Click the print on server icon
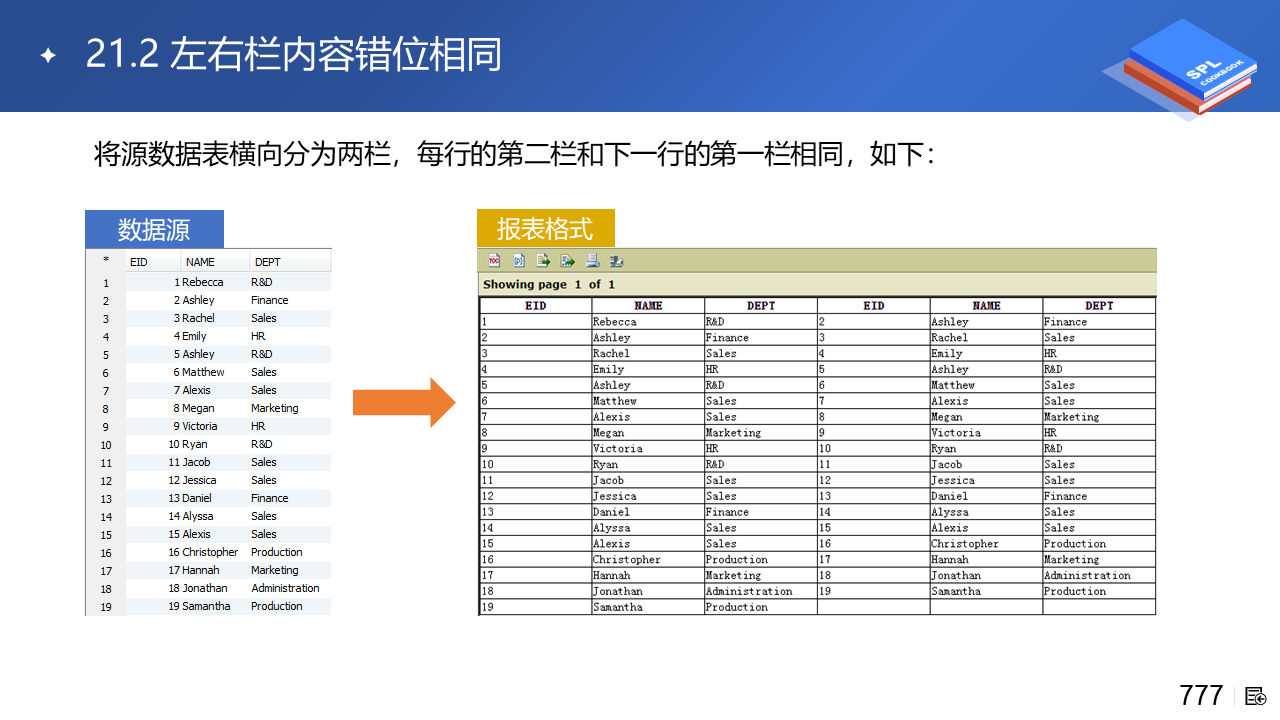The width and height of the screenshot is (1280, 720). coord(616,261)
